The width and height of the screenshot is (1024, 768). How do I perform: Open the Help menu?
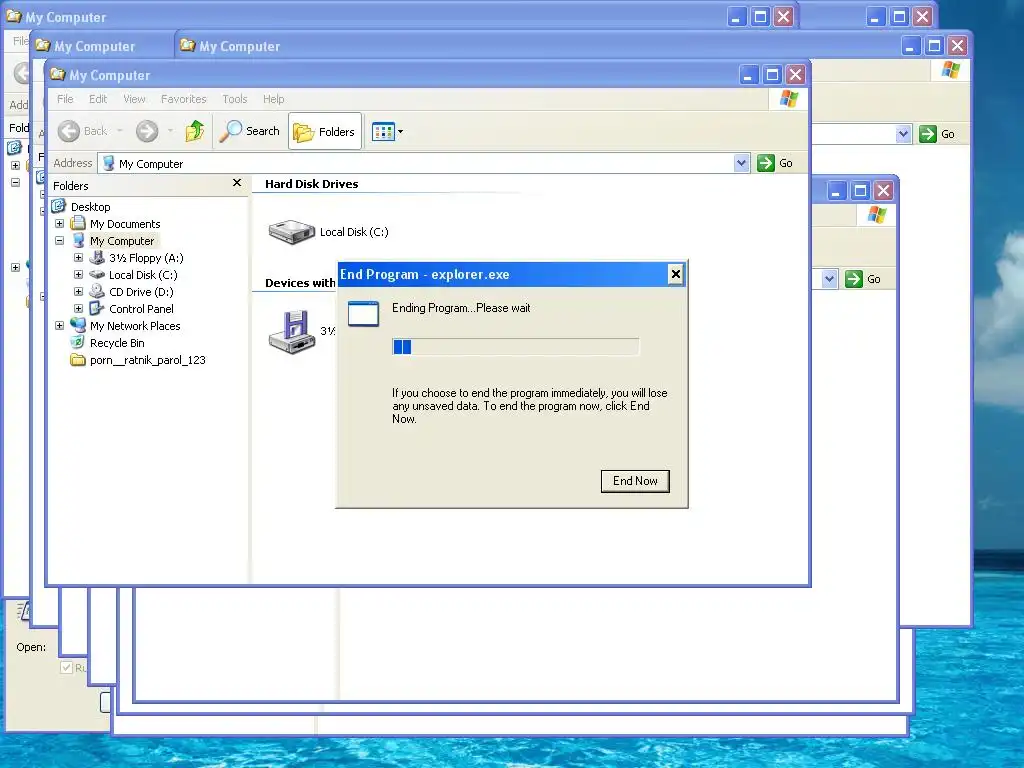[x=274, y=99]
